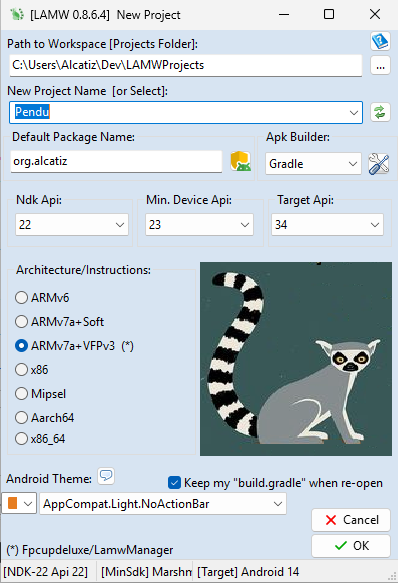Click the Default Package Name field
This screenshot has width=398, height=583.
point(116,161)
